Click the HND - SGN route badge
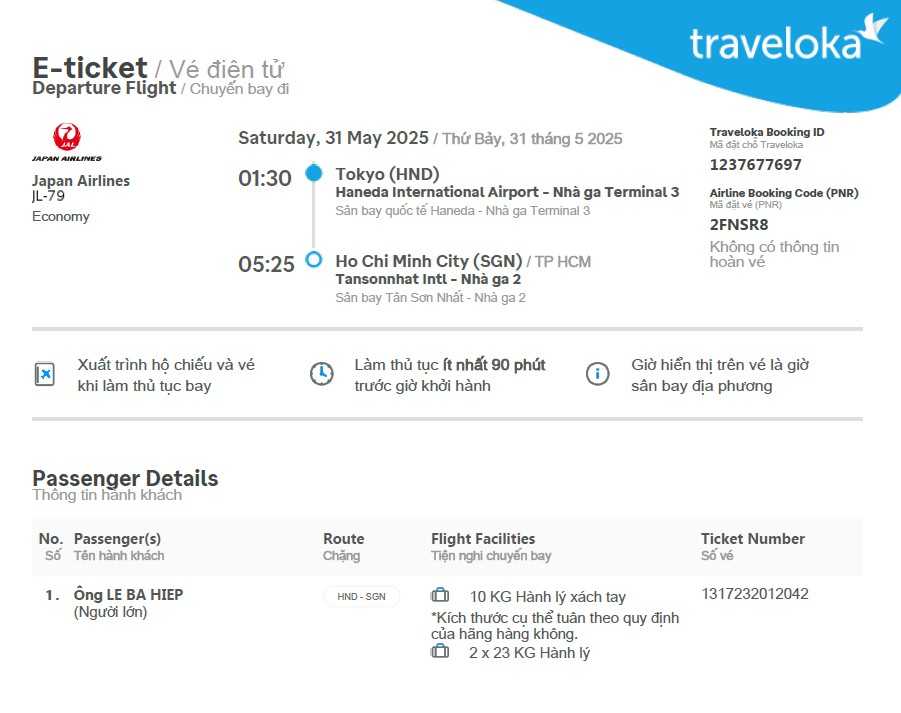Screen dimensions: 901x713 coord(361,597)
